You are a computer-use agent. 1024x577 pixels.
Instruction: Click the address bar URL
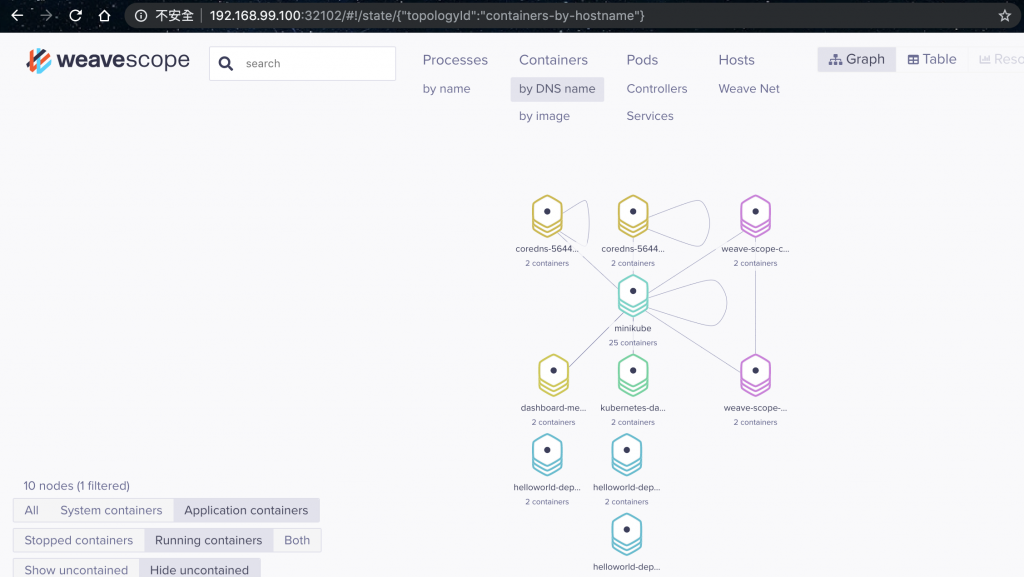427,16
